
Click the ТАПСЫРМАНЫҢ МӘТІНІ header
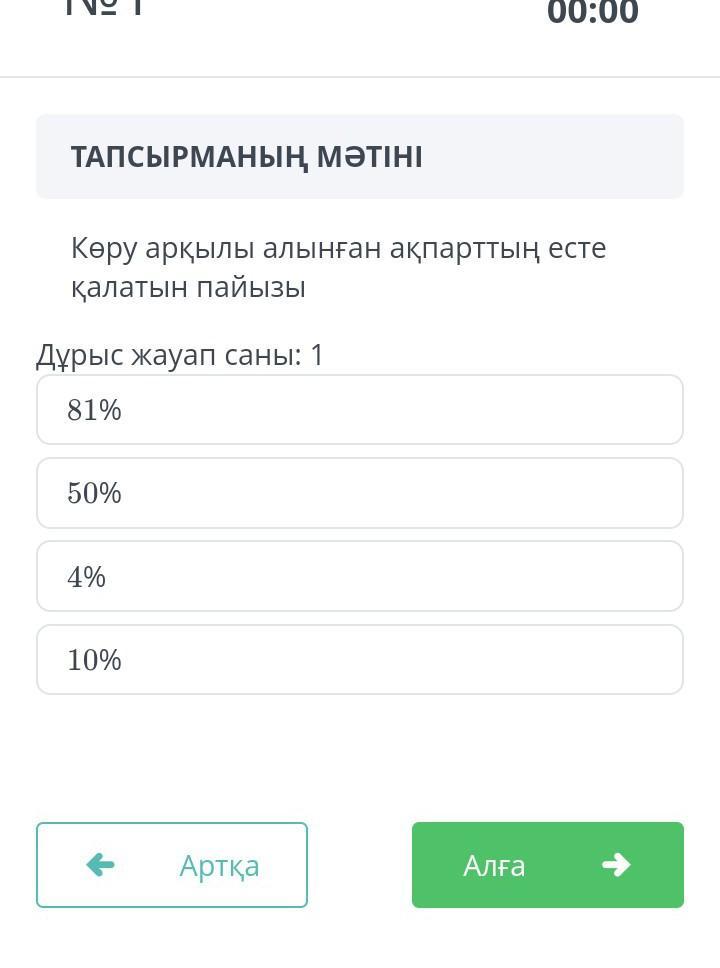(247, 157)
